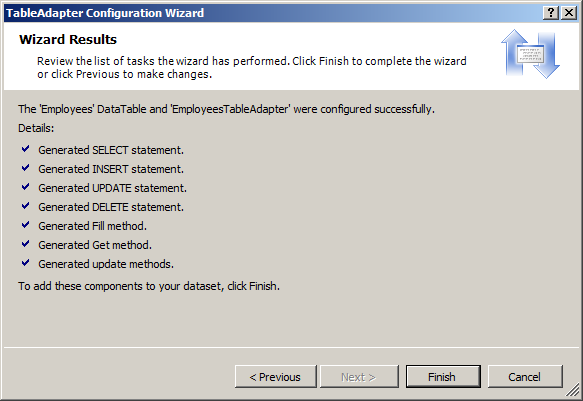Open help via the question mark button
This screenshot has width=583, height=401.
[551, 13]
